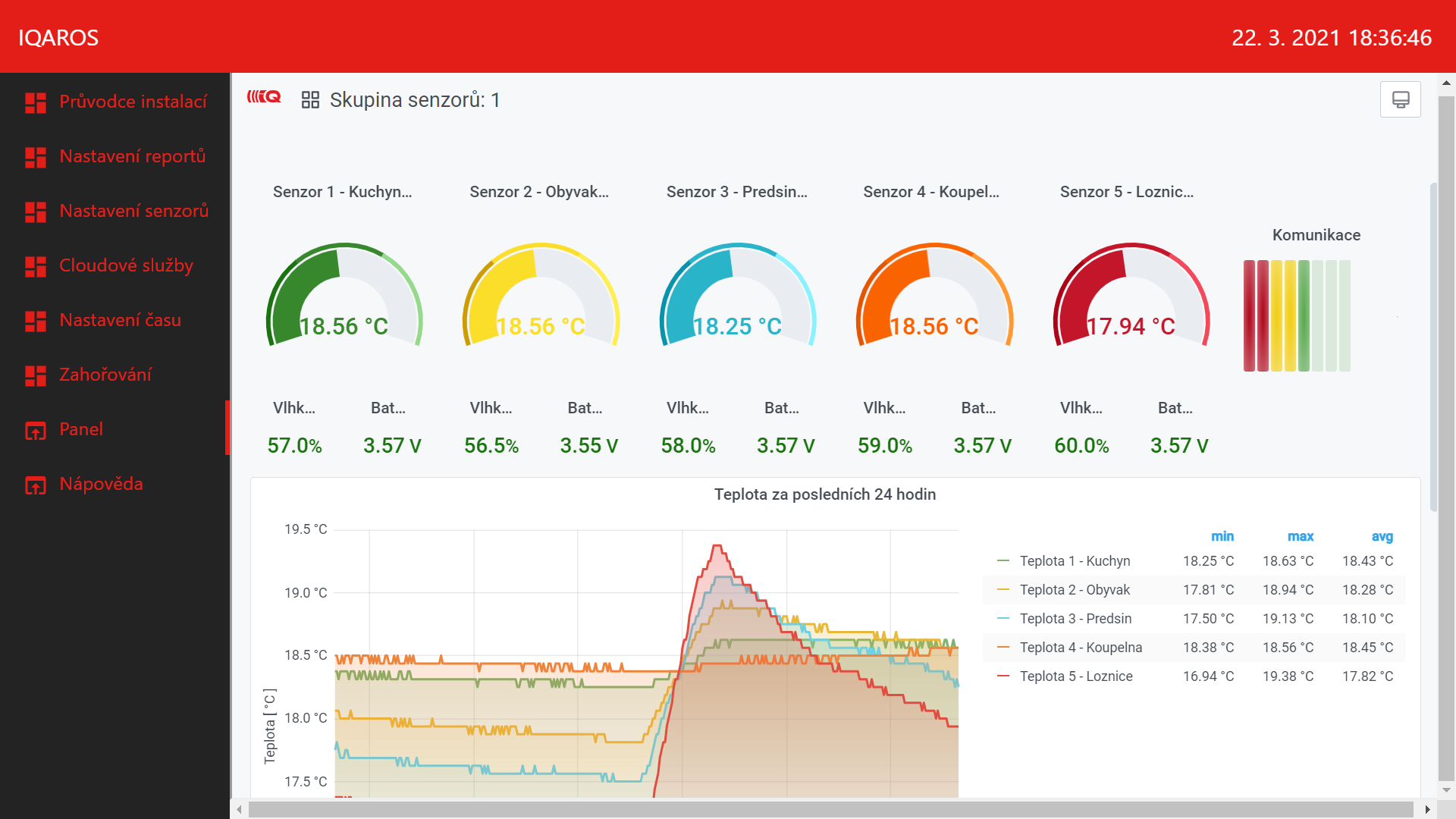Screen dimensions: 1456x819
Task: Click the Cloudové služby sidebar icon
Action: click(36, 266)
